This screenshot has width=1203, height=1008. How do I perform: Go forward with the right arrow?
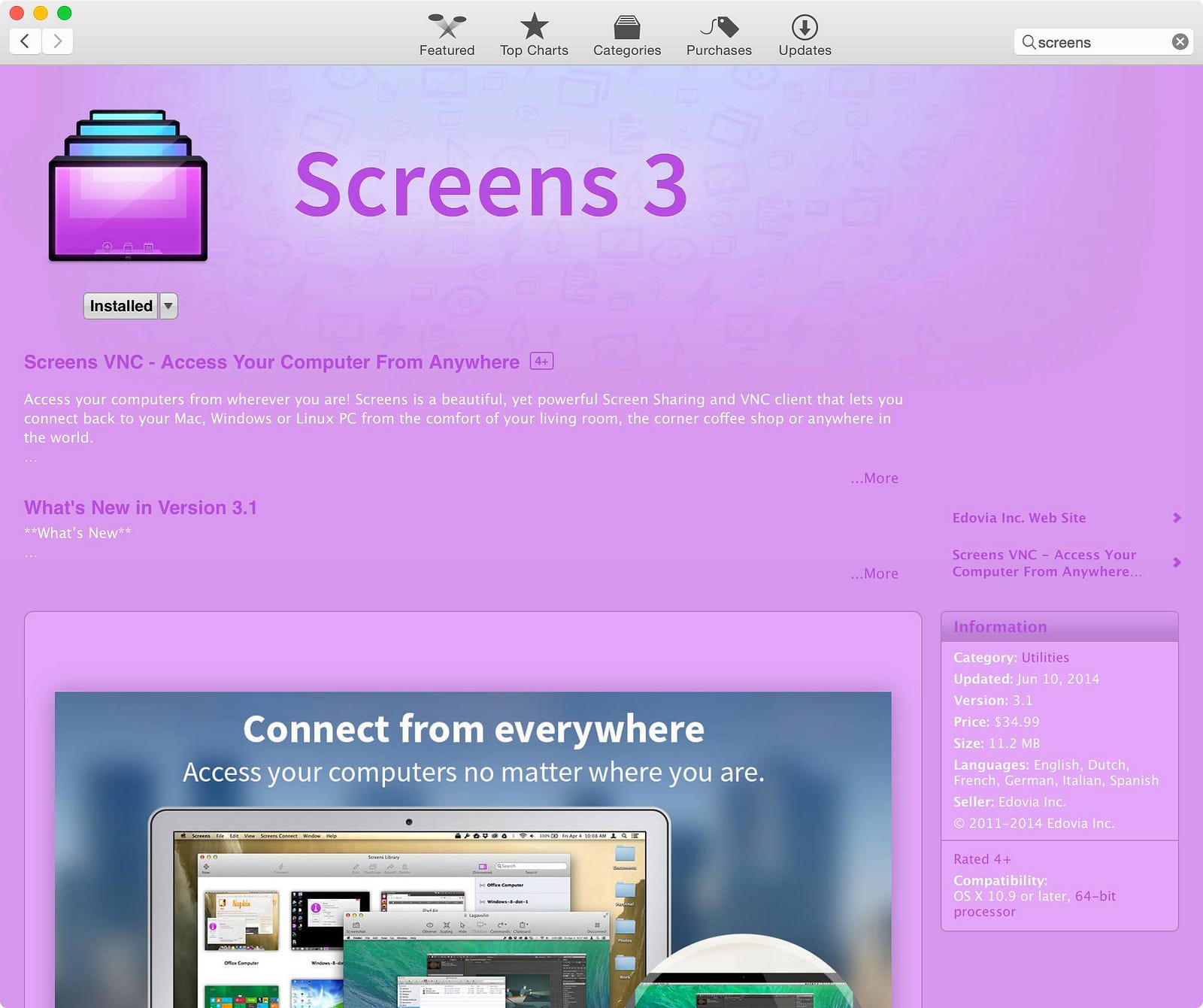click(x=57, y=41)
